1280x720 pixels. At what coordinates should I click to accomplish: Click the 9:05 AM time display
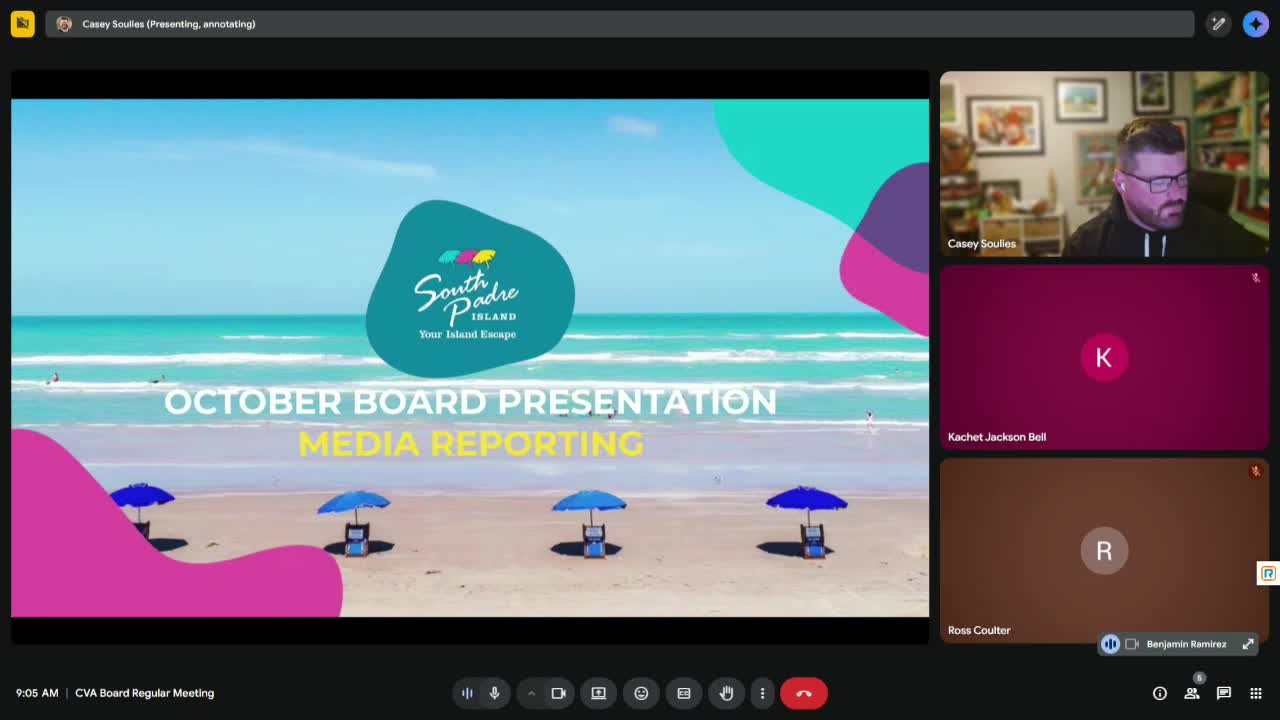(x=37, y=693)
